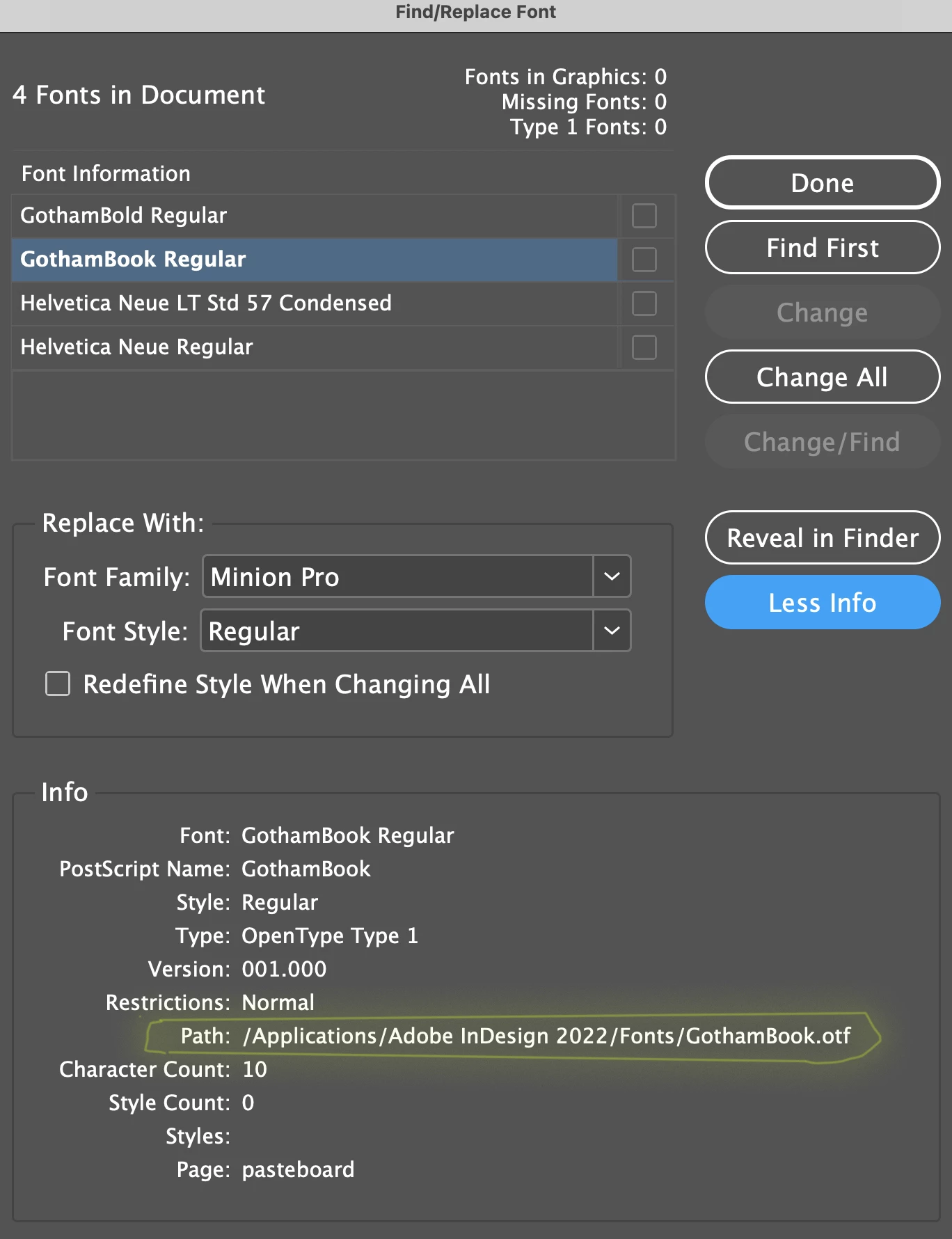
Task: Select Helvetica Neue Regular font row
Action: 315,347
